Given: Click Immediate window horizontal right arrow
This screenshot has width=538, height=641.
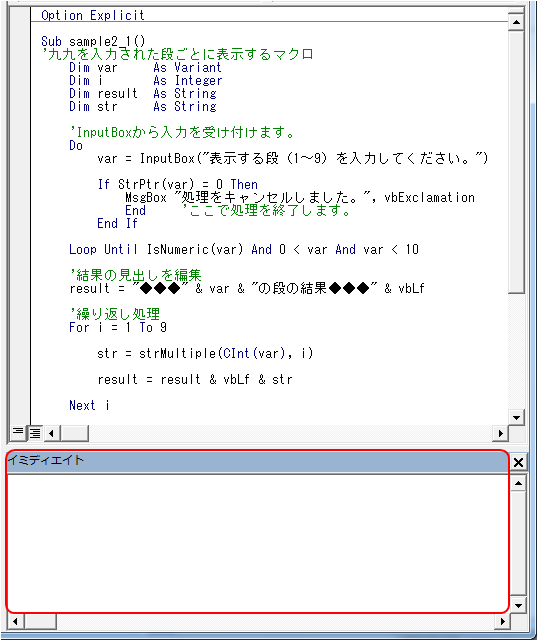Looking at the screenshot, I should (x=502, y=622).
